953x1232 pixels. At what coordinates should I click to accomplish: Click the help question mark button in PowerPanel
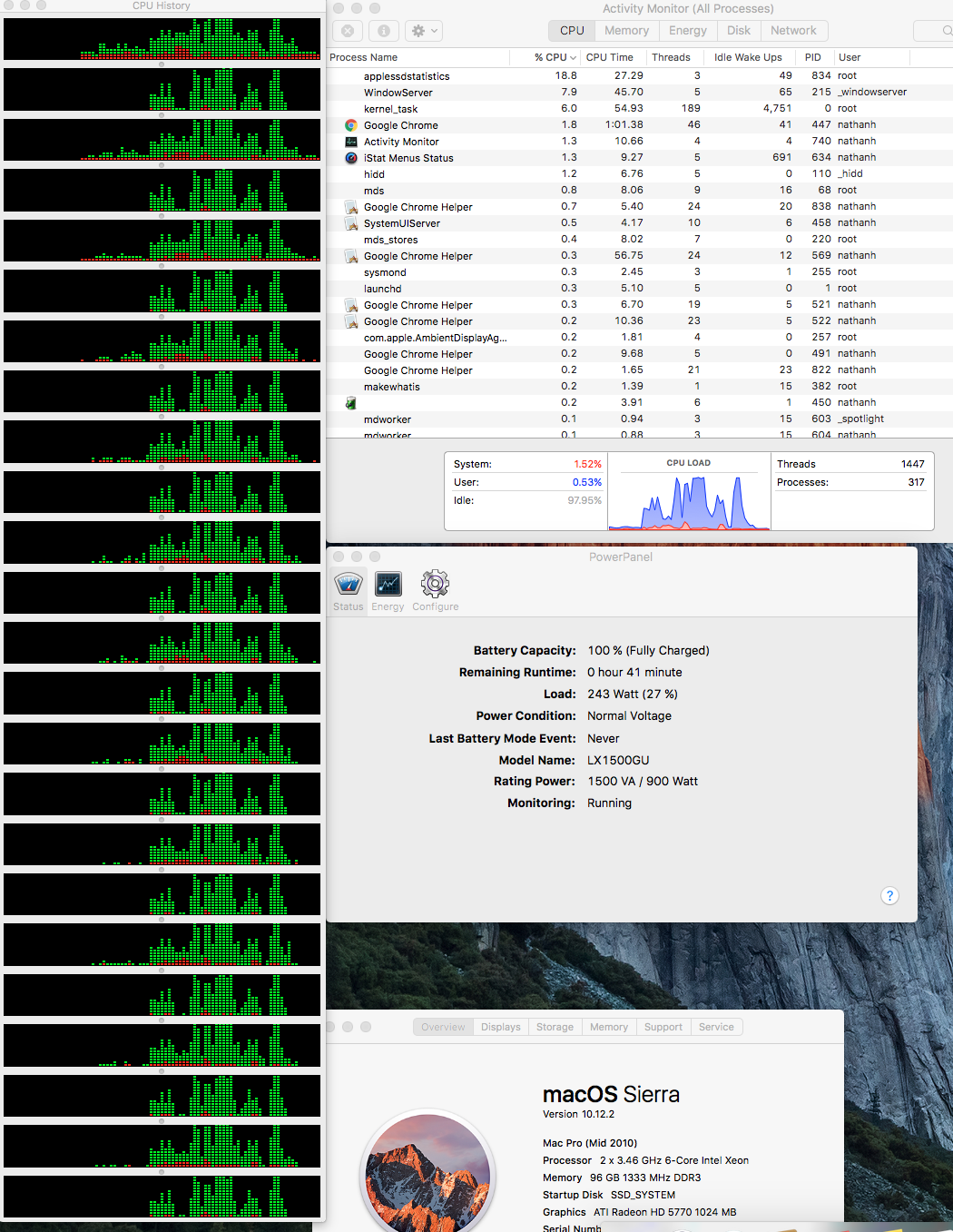[x=889, y=896]
